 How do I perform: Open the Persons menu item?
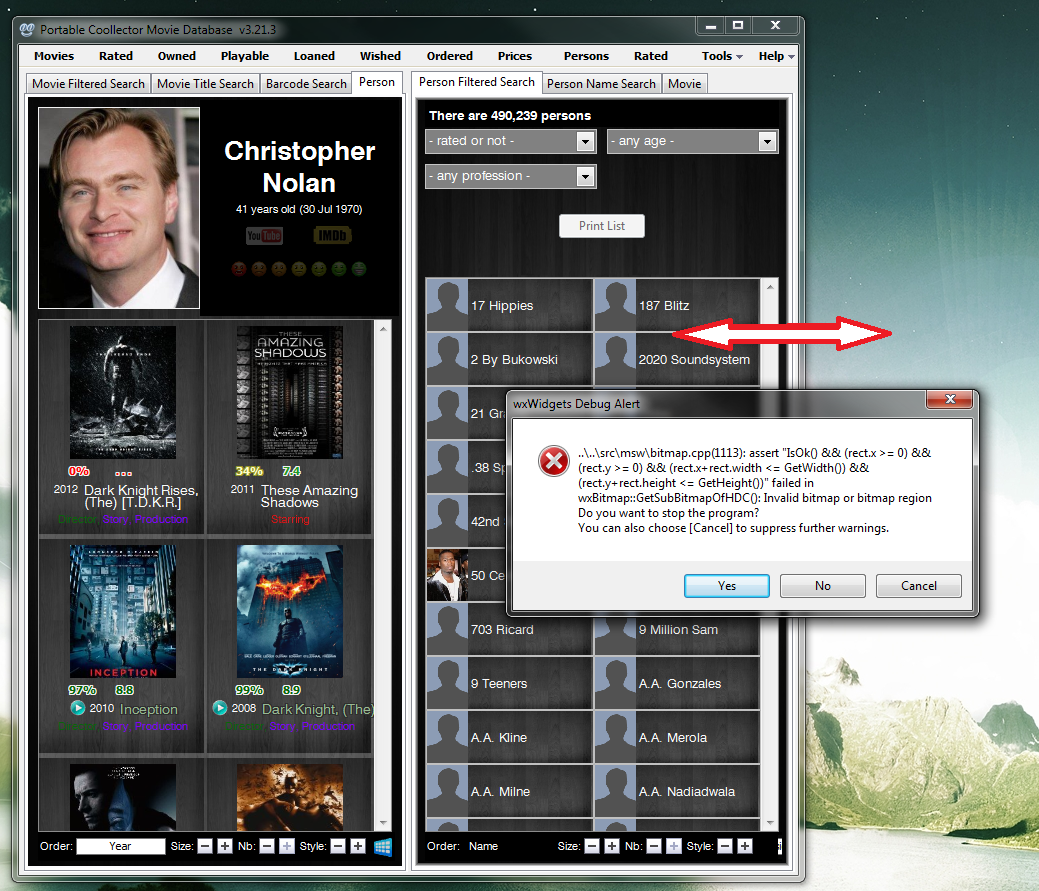click(586, 56)
